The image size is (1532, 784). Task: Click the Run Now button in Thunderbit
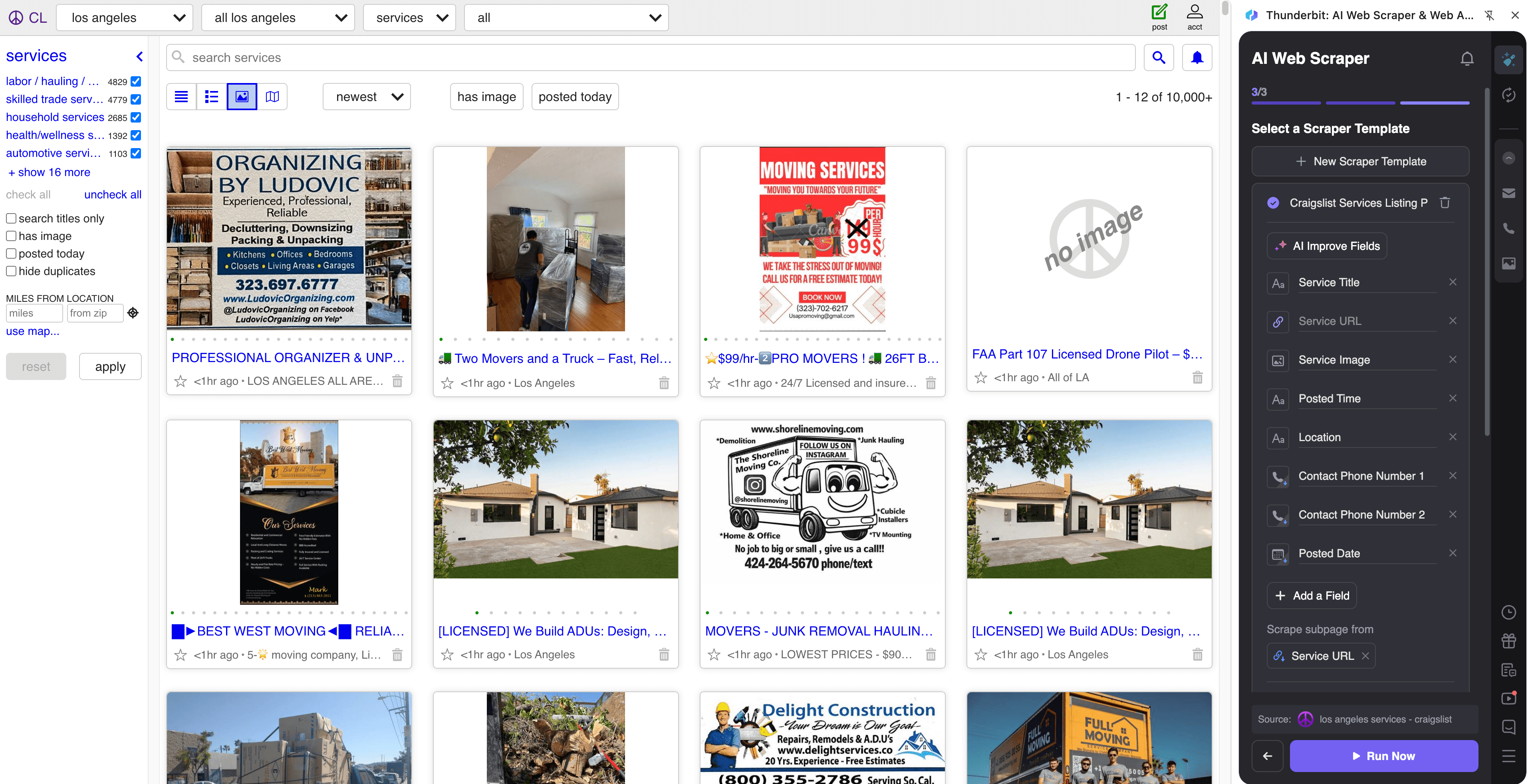pos(1384,756)
